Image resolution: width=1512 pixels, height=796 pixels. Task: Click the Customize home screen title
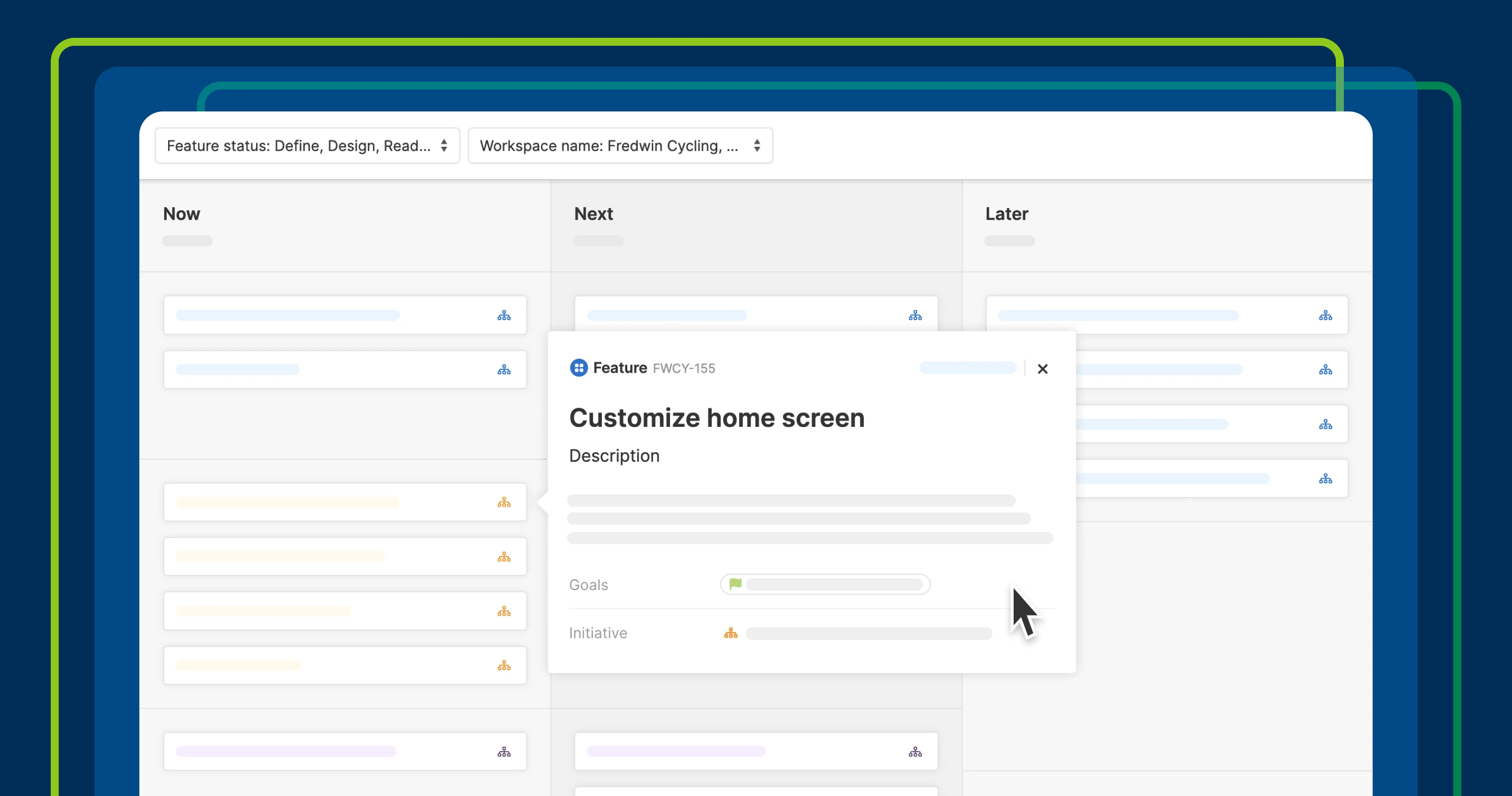coord(717,418)
